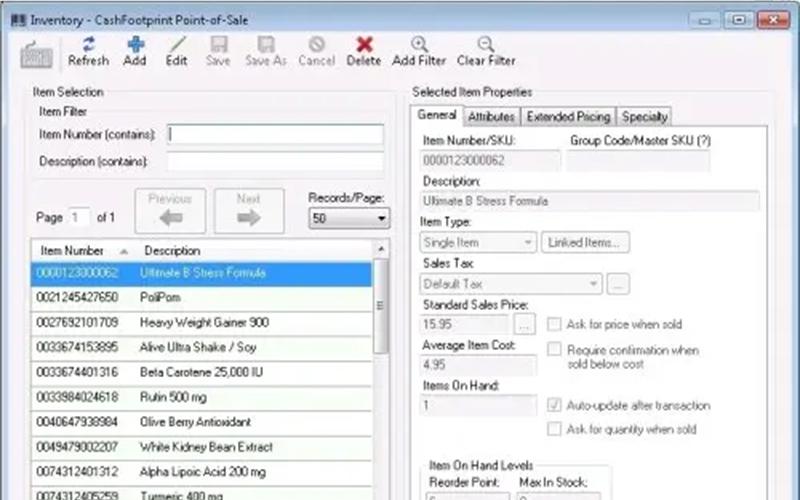Clear the current filter
The width and height of the screenshot is (800, 500).
[x=486, y=52]
